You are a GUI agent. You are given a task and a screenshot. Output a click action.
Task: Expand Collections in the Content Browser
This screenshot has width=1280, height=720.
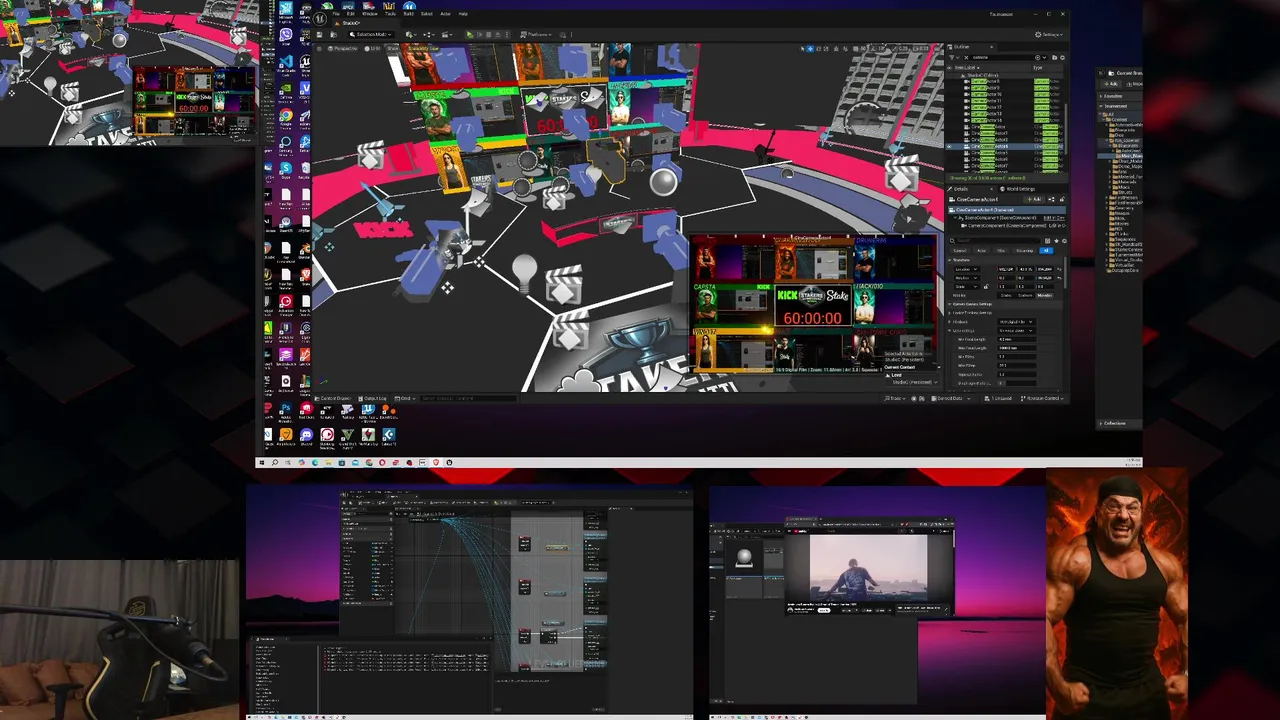pyautogui.click(x=1101, y=423)
